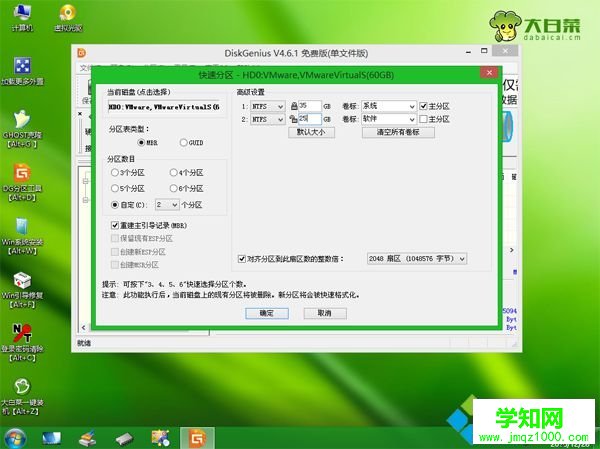
Task: Maximize the DiskGenius window
Action: coord(484,51)
